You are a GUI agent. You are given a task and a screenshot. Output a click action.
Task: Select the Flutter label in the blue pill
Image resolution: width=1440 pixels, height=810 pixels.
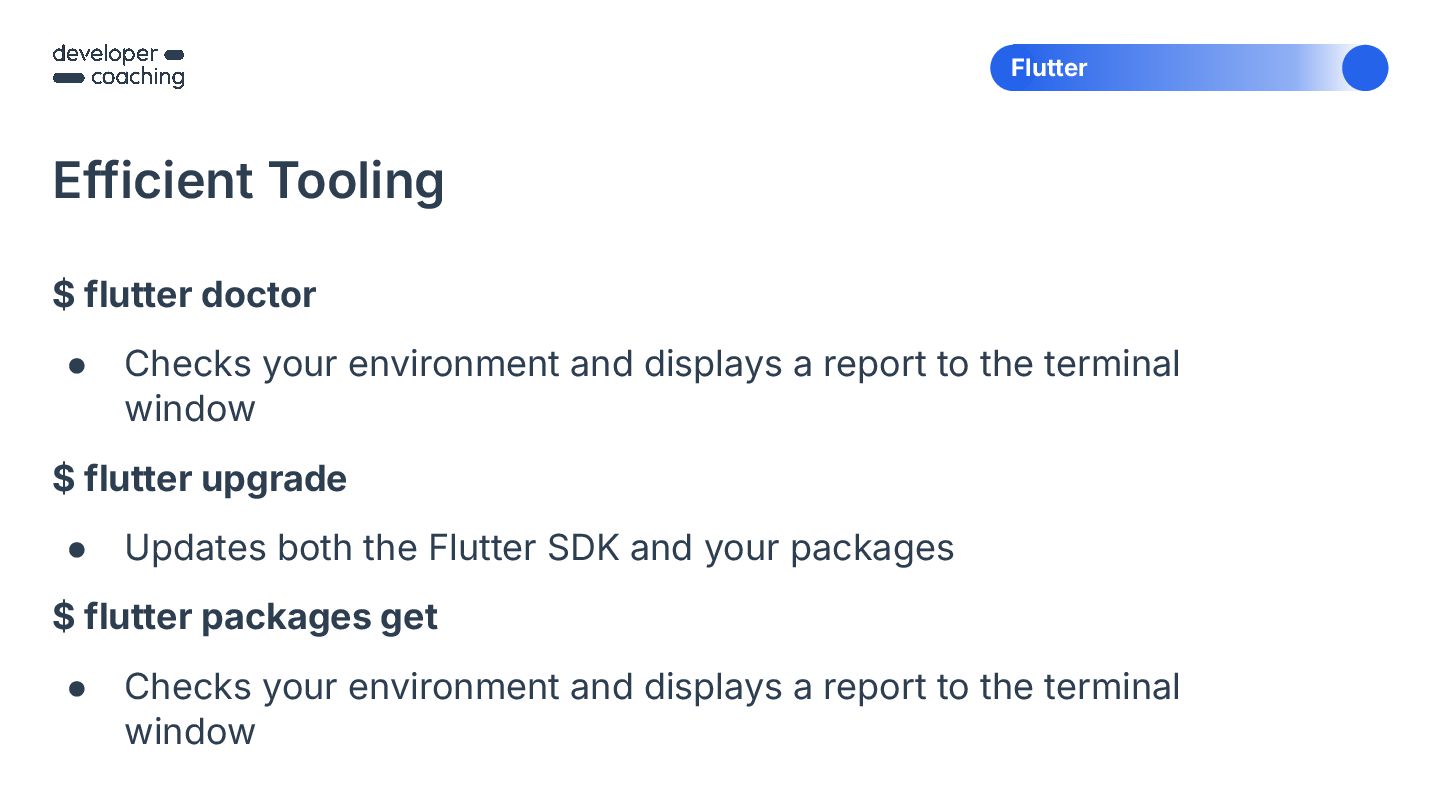click(1048, 68)
